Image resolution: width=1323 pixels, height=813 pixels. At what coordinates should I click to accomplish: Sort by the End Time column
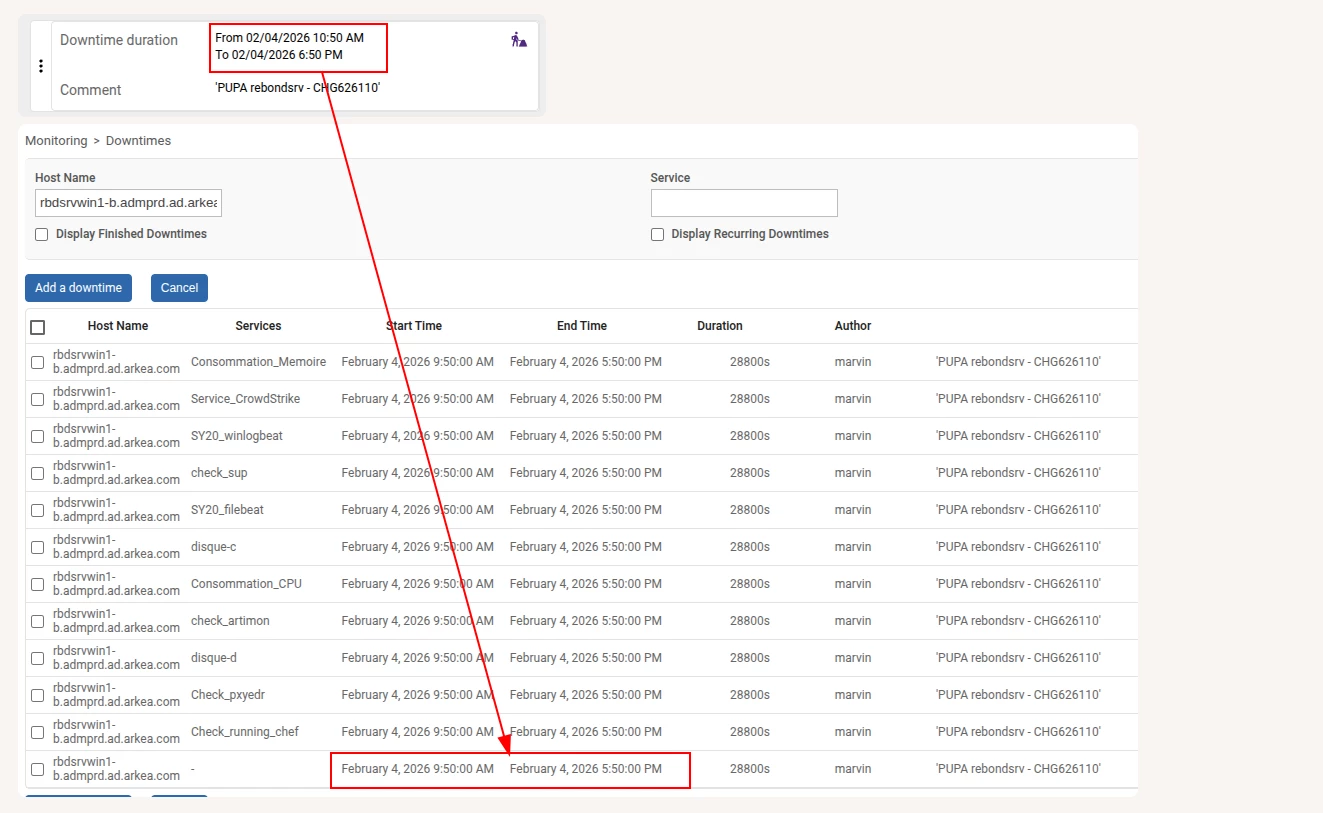click(581, 326)
